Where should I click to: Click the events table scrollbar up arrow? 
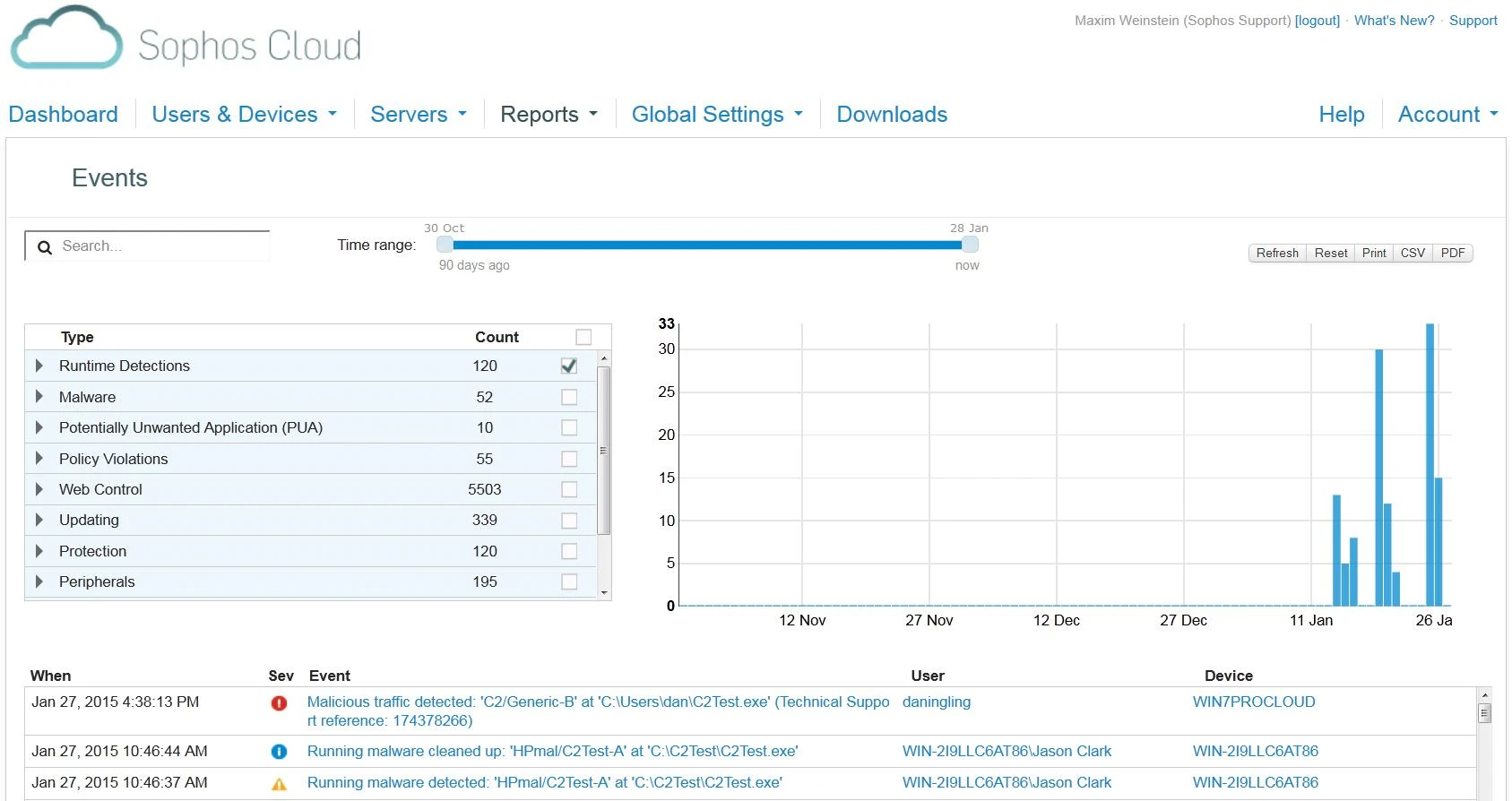click(x=1485, y=695)
